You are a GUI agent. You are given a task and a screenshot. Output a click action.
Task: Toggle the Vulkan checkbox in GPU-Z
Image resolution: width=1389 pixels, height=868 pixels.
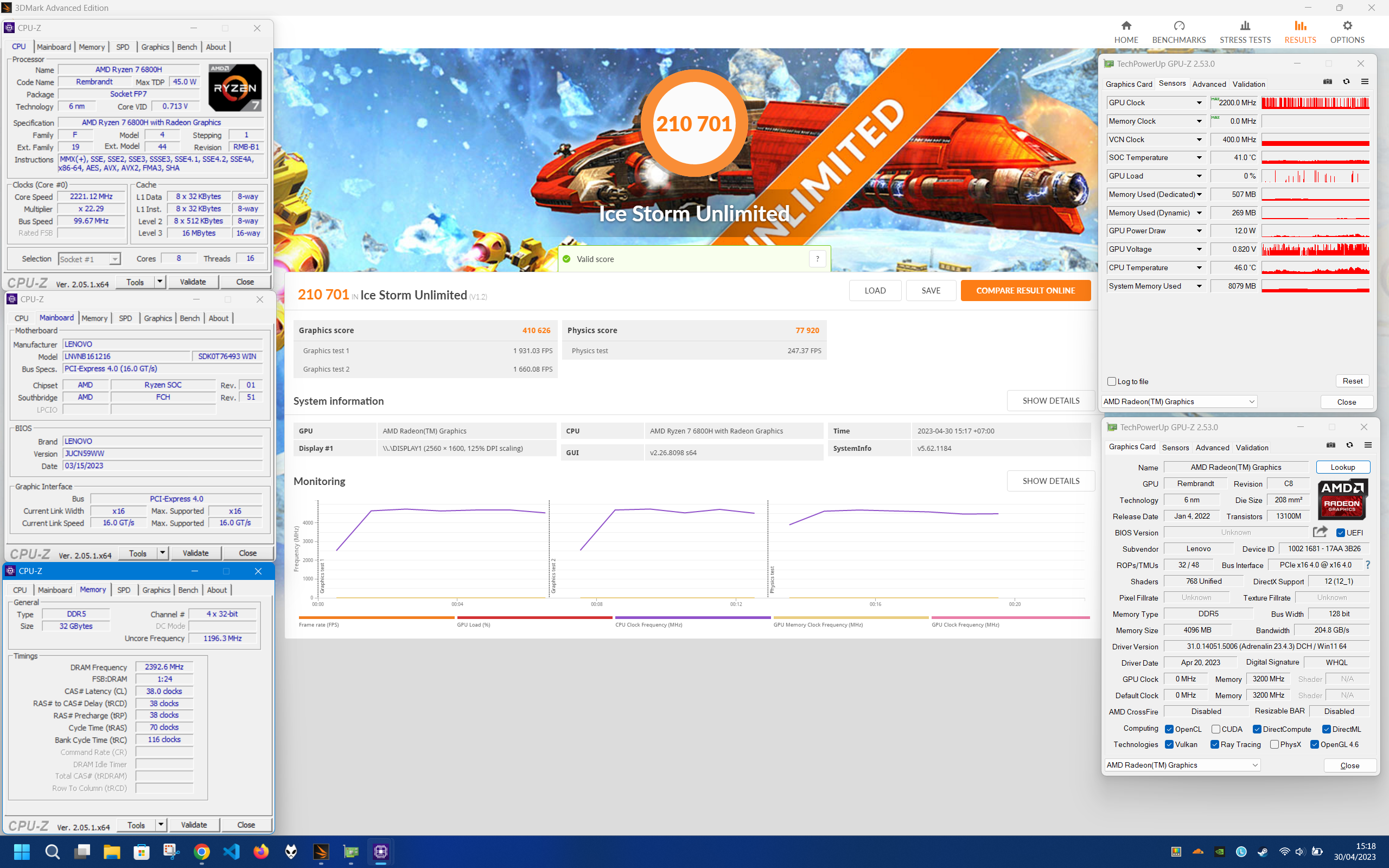point(1169,744)
